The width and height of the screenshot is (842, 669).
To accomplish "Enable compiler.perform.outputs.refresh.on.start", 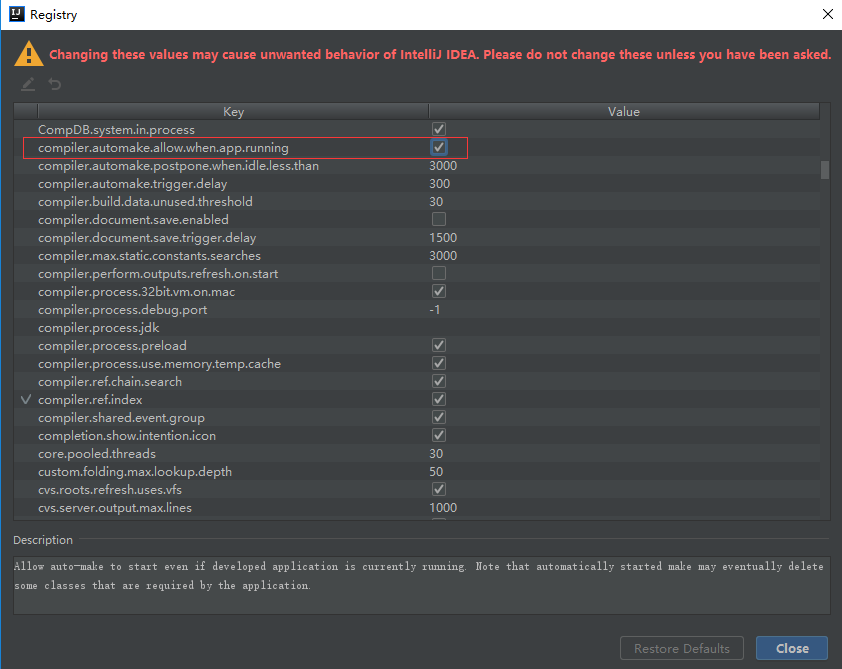I will pyautogui.click(x=438, y=273).
